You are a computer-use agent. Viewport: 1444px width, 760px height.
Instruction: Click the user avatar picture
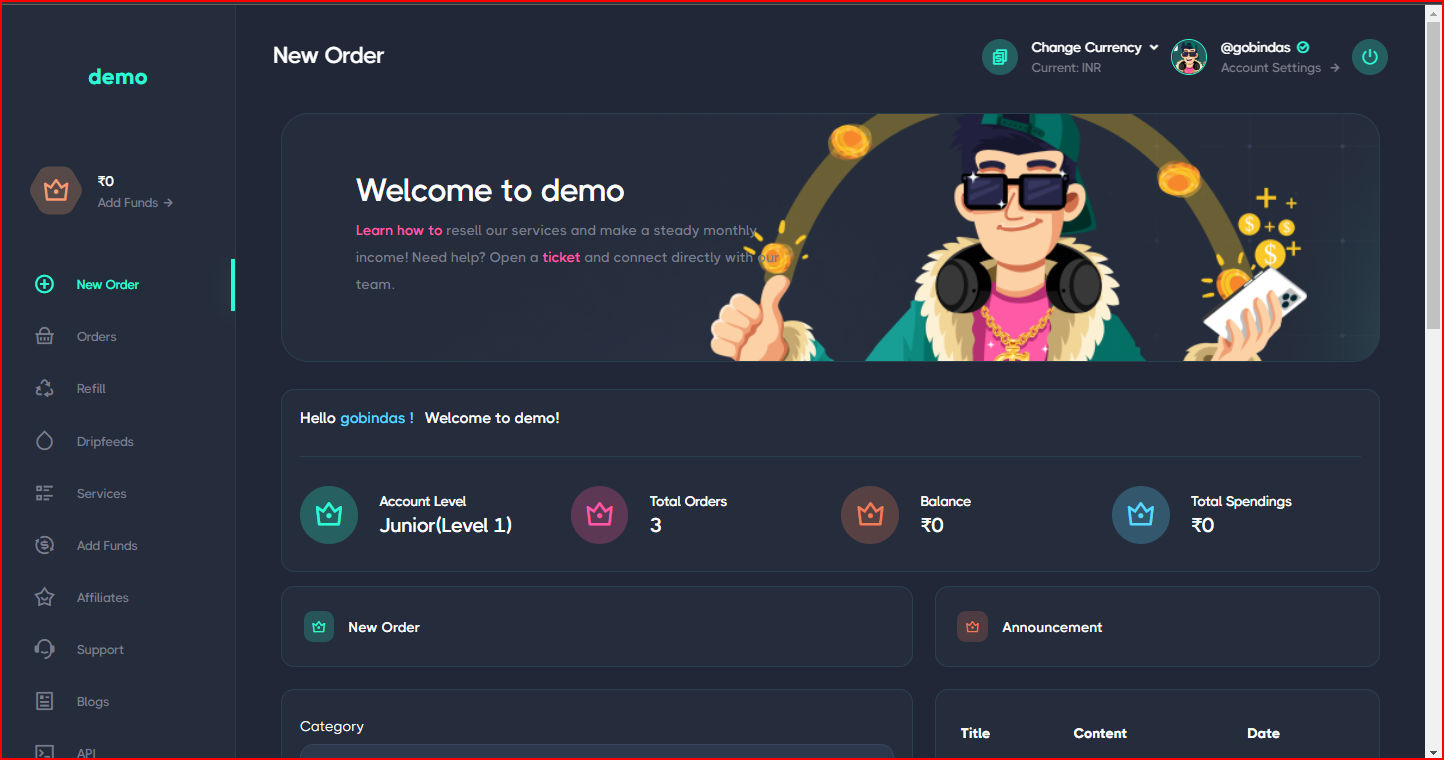coord(1189,57)
